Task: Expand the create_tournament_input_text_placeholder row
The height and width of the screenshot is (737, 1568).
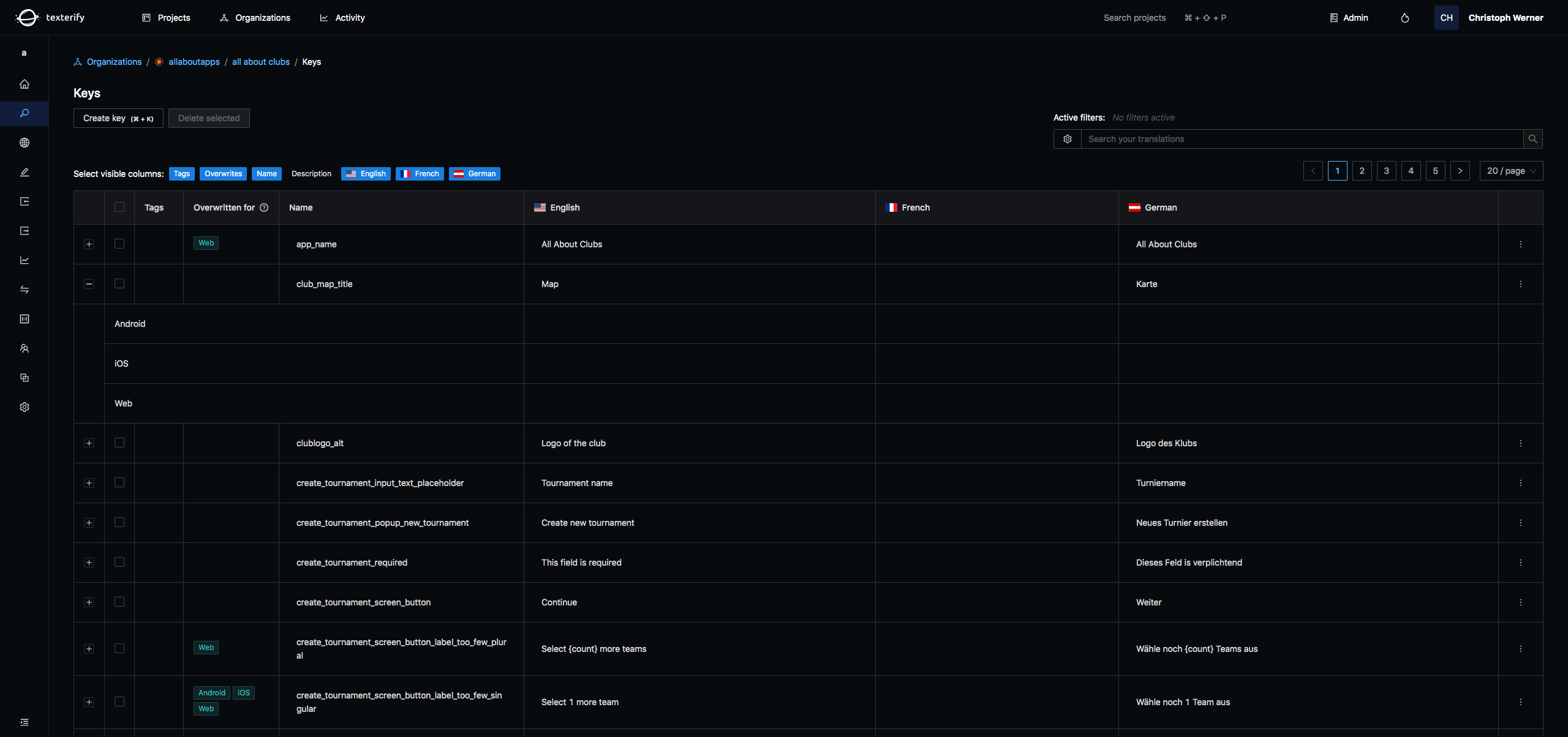Action: click(x=89, y=483)
